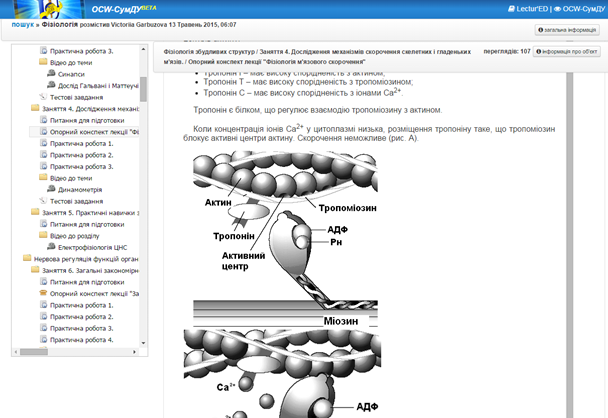The width and height of the screenshot is (608, 418).
Task: Click the 'переглядів: 107' view counter
Action: click(507, 51)
